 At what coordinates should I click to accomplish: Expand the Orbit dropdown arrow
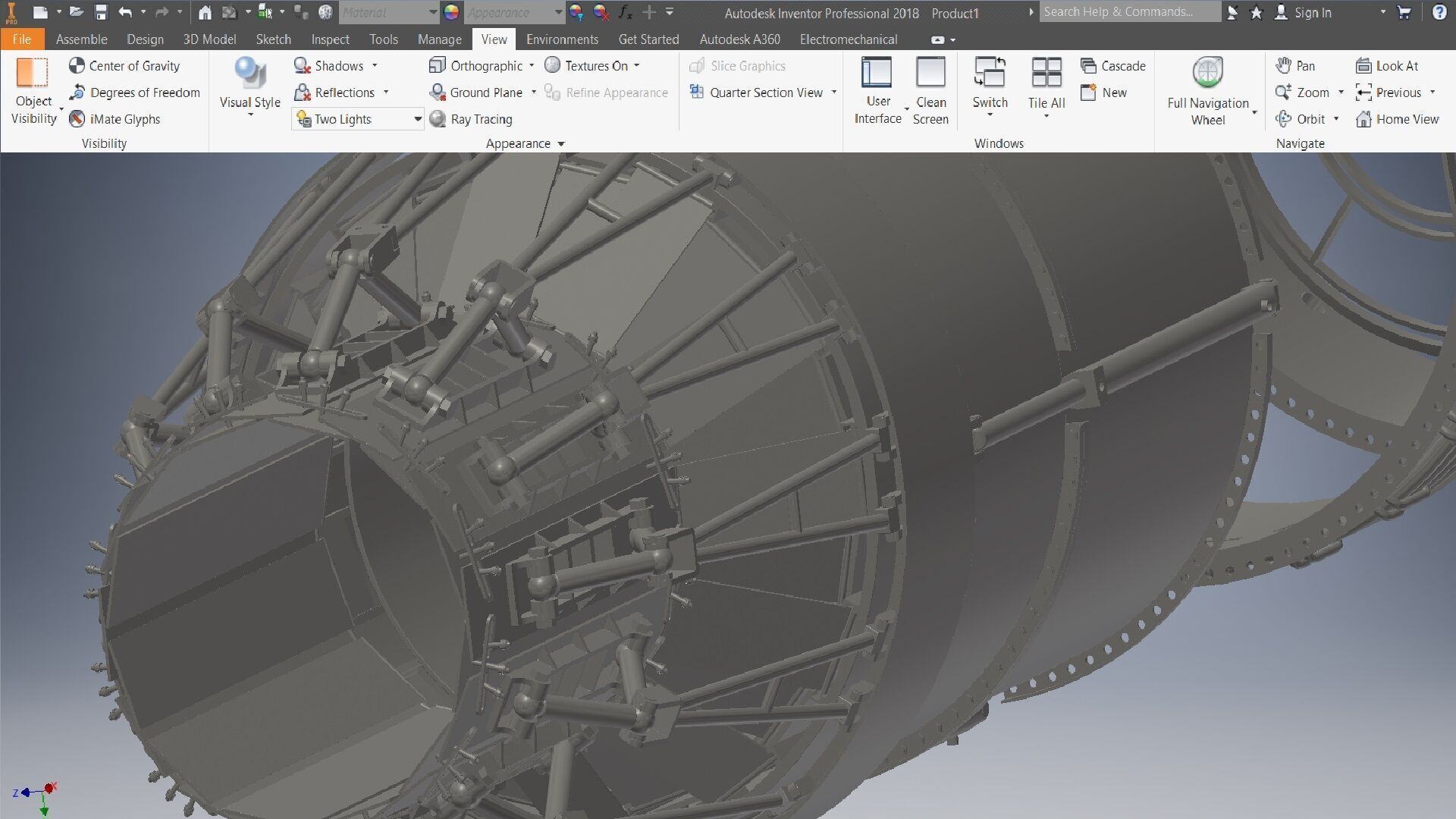[x=1336, y=119]
